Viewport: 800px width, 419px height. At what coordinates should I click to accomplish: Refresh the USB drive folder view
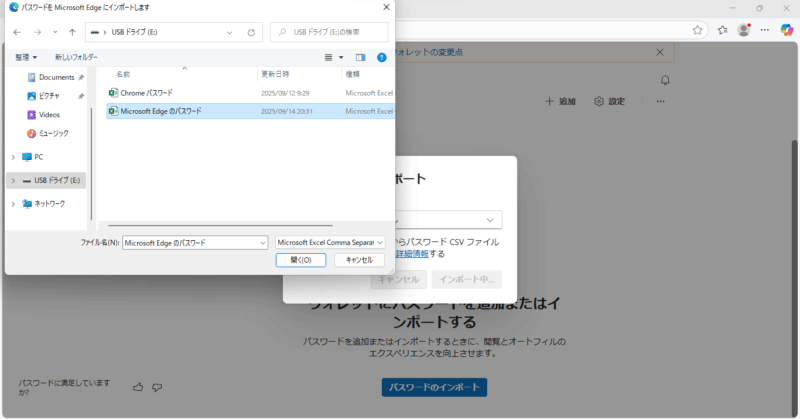pyautogui.click(x=251, y=32)
